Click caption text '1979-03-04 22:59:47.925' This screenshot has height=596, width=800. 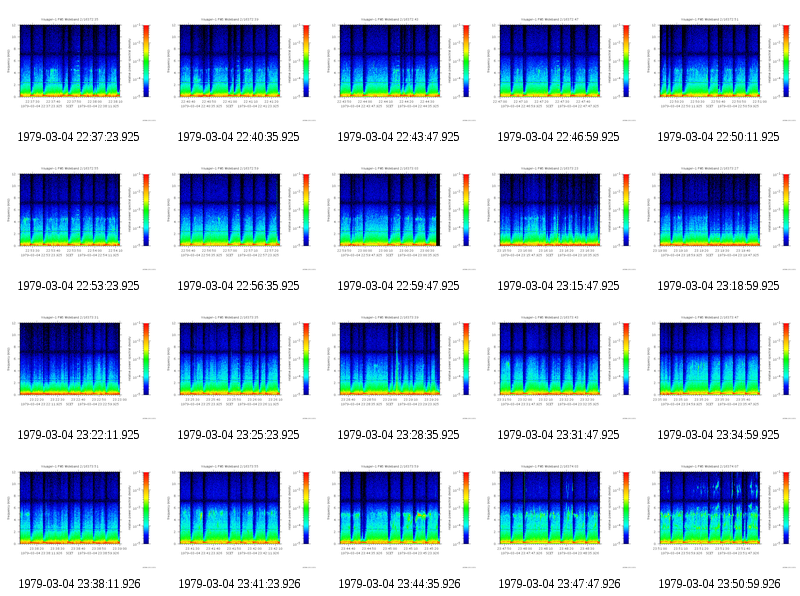tap(398, 286)
